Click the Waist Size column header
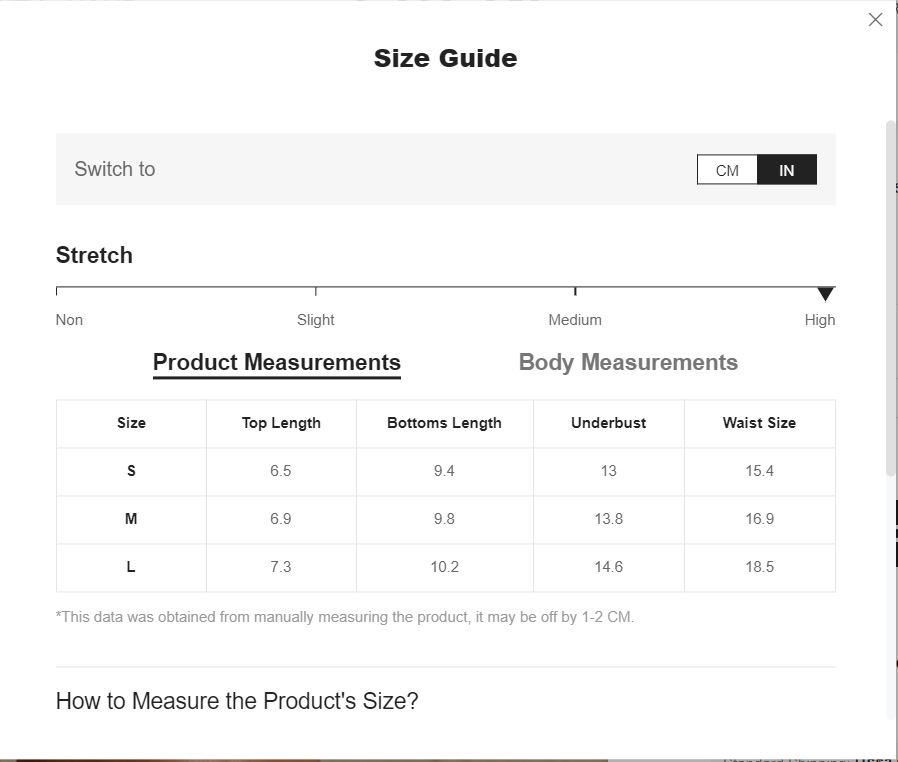Image resolution: width=898 pixels, height=762 pixels. pyautogui.click(x=759, y=423)
